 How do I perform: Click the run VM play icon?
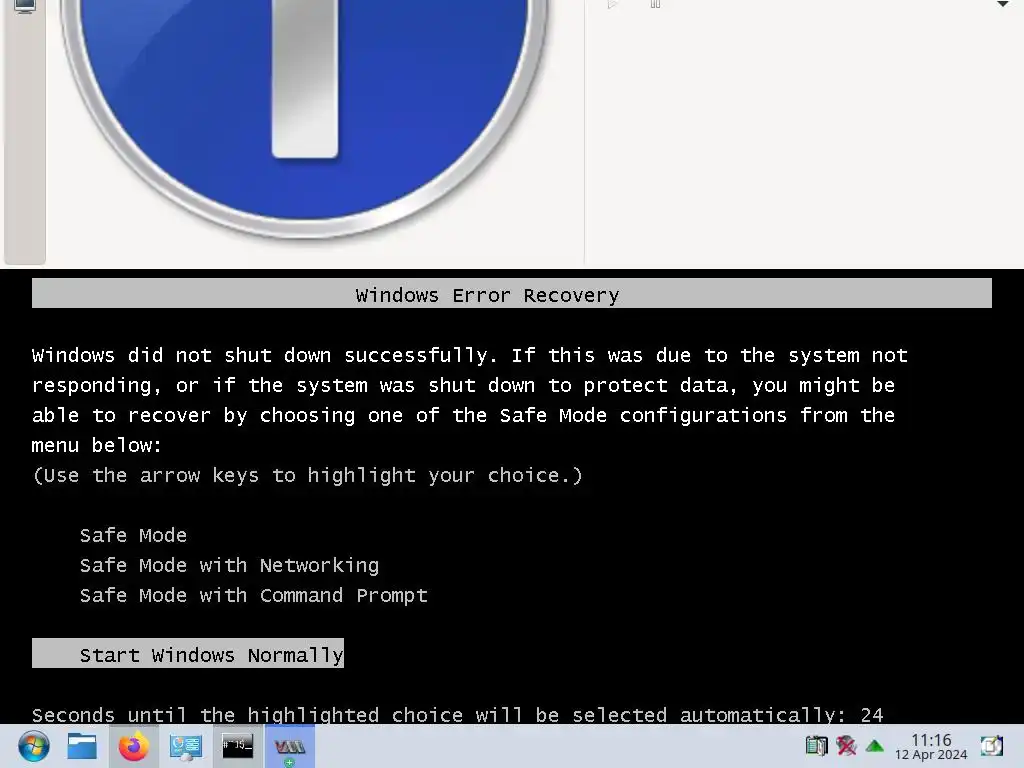coord(613,4)
